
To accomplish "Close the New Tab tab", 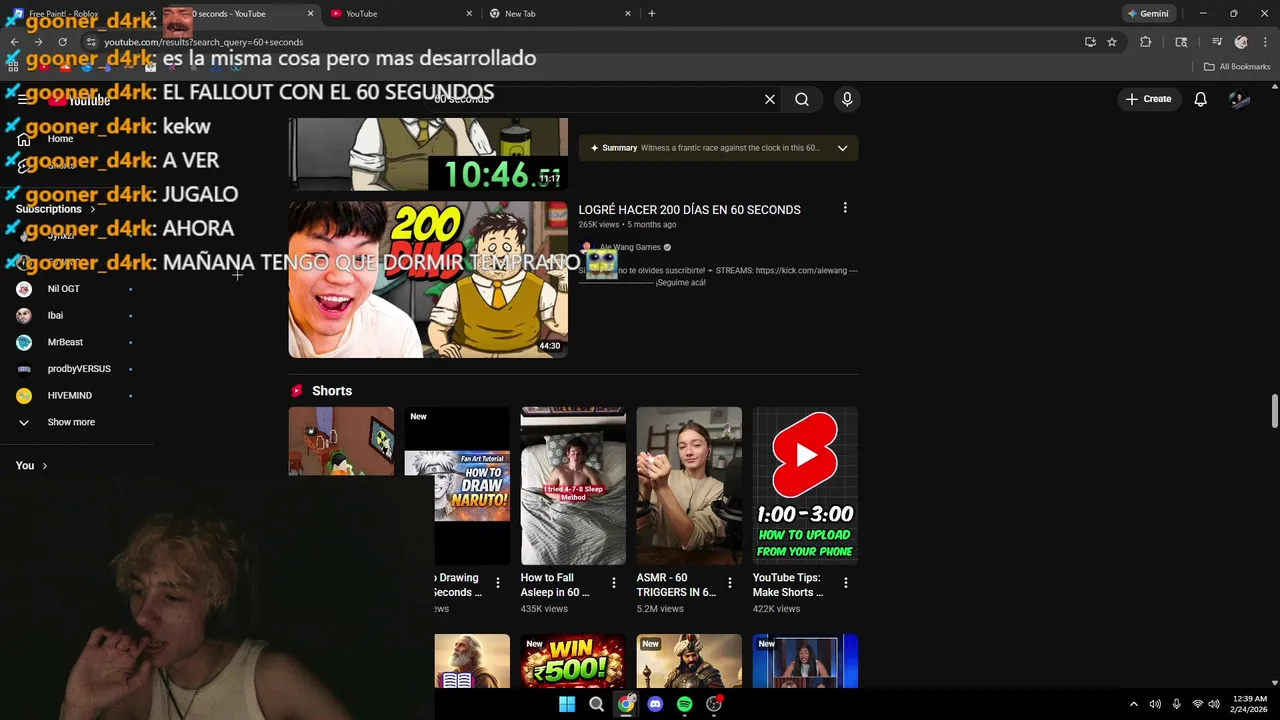I will click(x=628, y=13).
